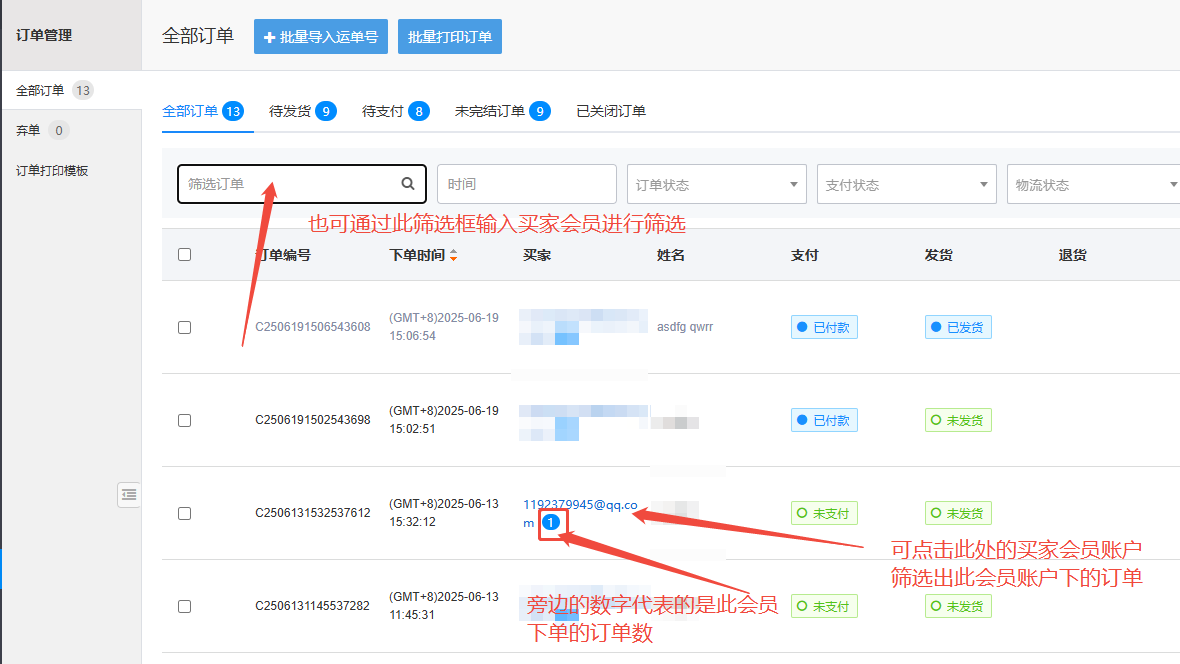This screenshot has height=664, width=1180.
Task: Click the 时间 date input field
Action: pos(526,185)
